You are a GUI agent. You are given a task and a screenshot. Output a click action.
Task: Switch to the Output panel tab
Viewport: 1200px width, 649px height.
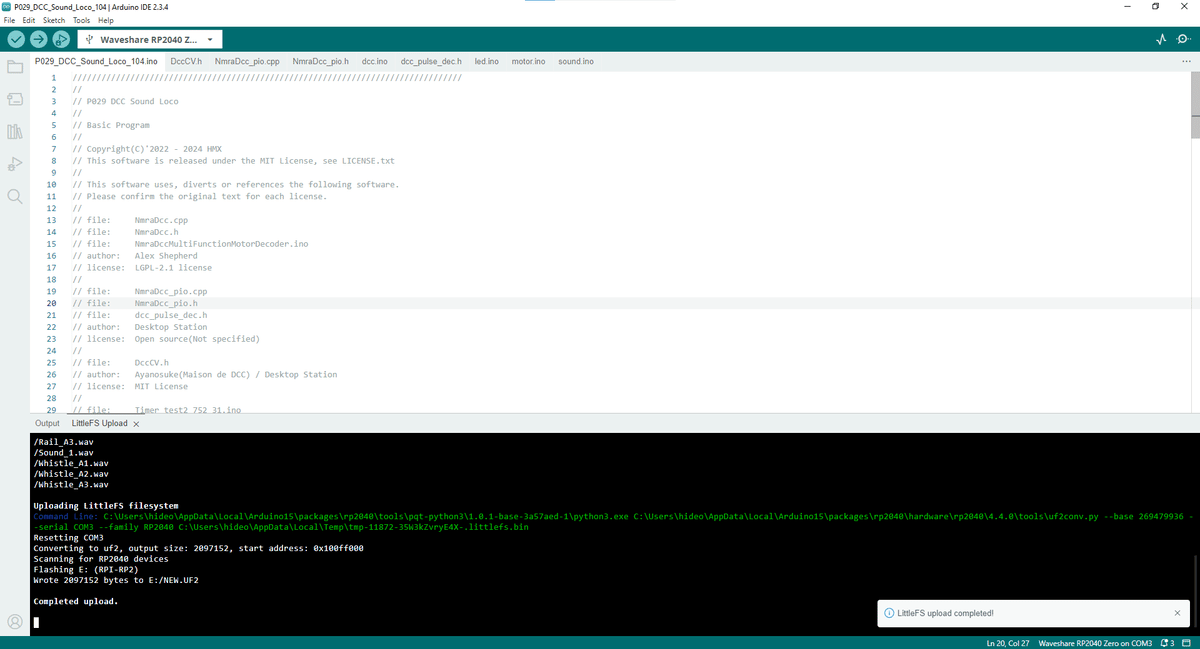pos(47,424)
